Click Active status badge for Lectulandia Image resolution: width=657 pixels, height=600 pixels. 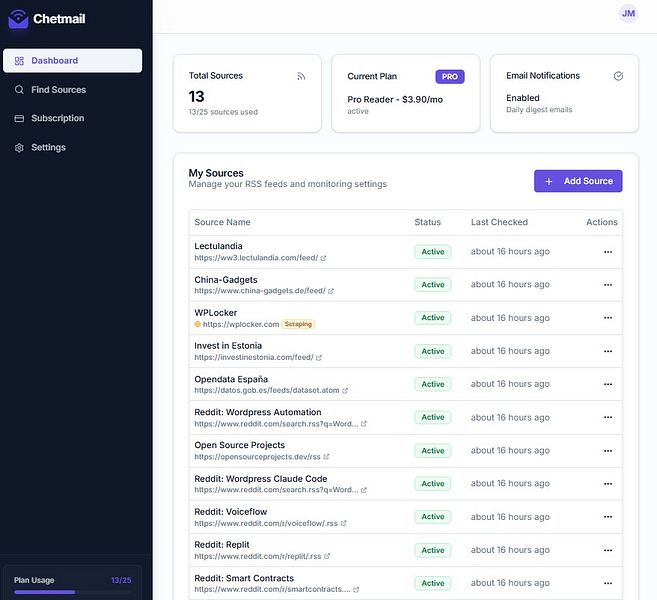433,252
